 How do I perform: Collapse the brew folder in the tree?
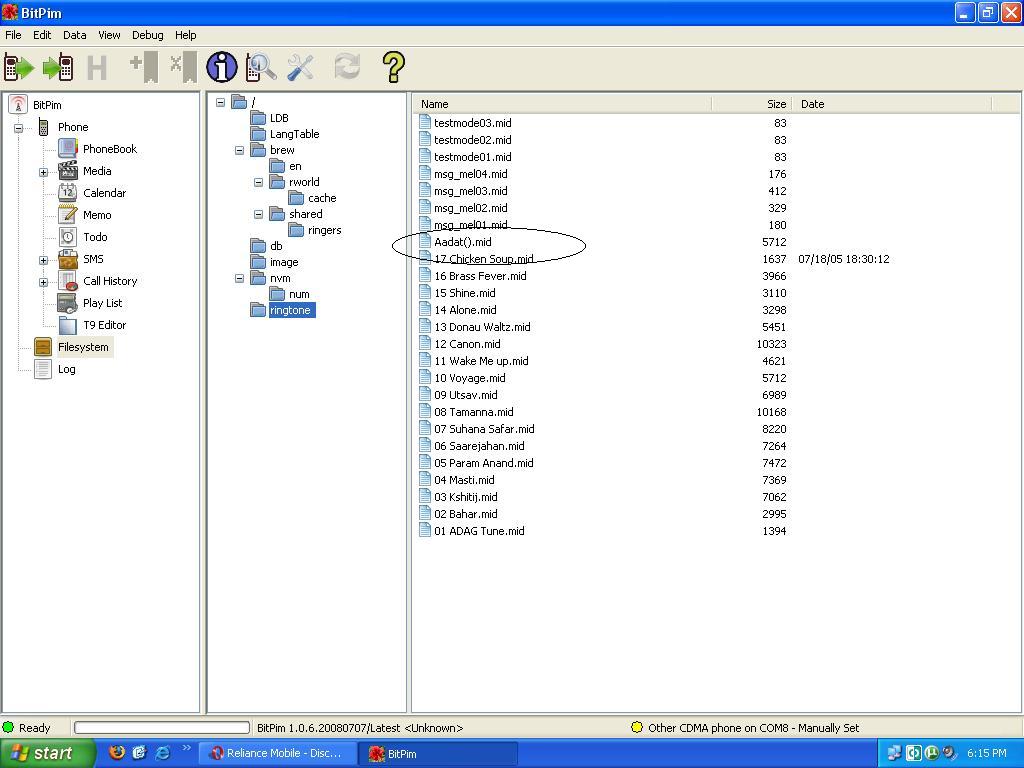[x=240, y=150]
